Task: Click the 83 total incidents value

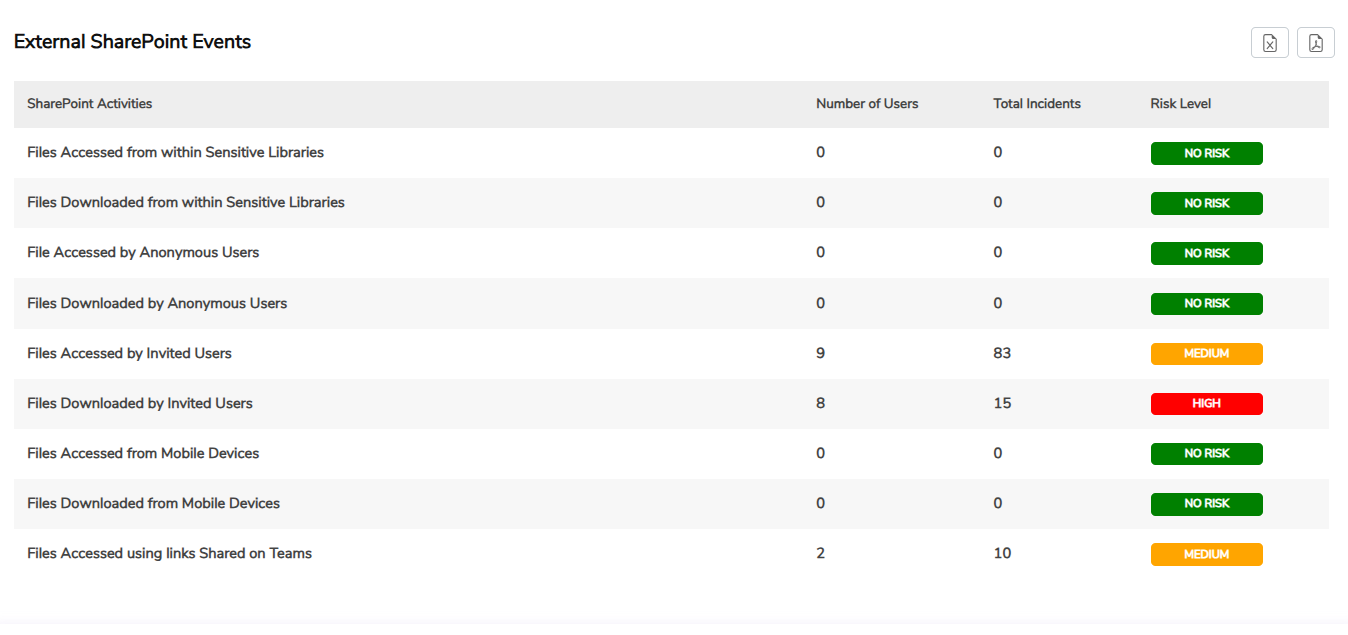Action: (1002, 353)
